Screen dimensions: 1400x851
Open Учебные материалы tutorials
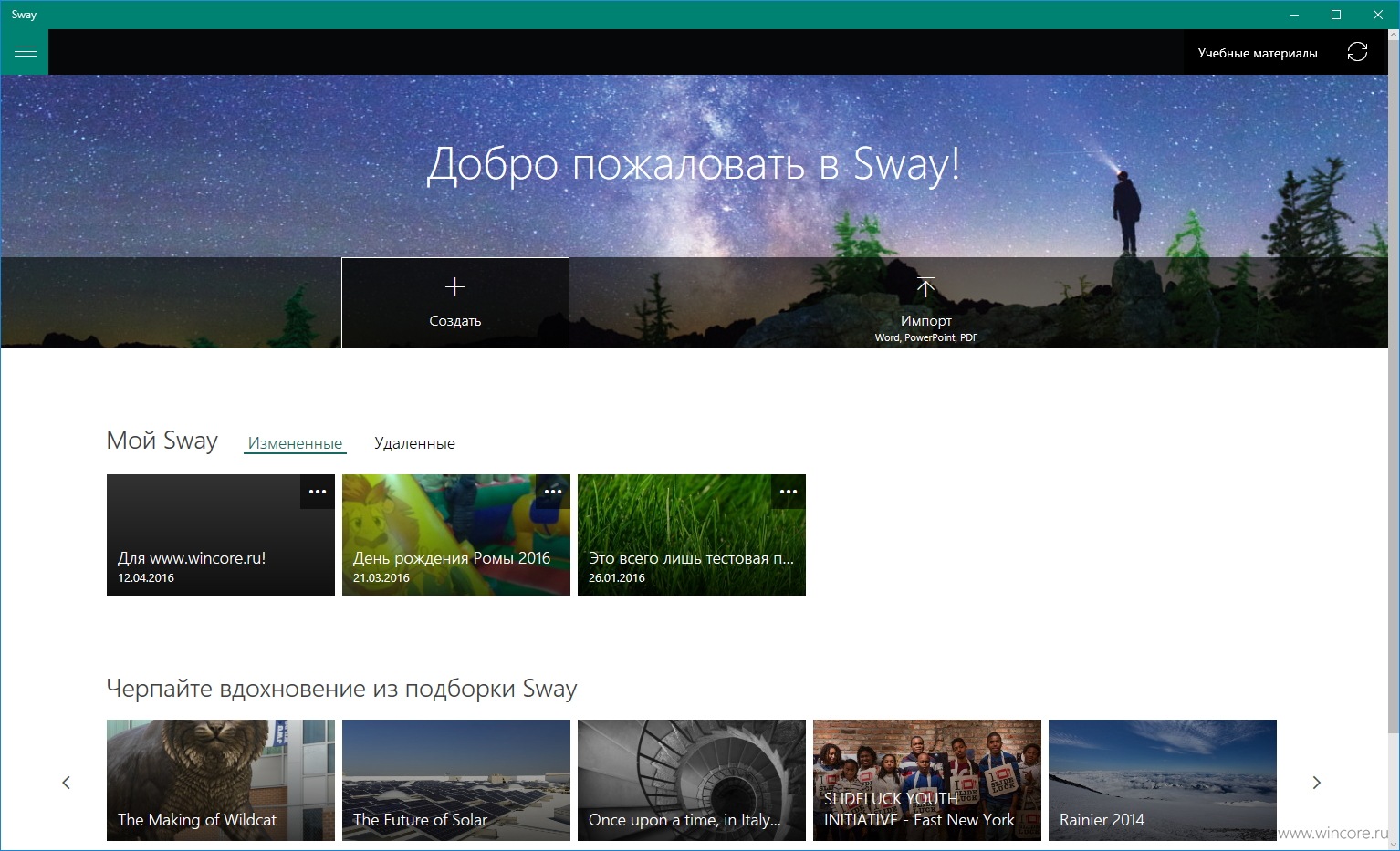[1257, 53]
